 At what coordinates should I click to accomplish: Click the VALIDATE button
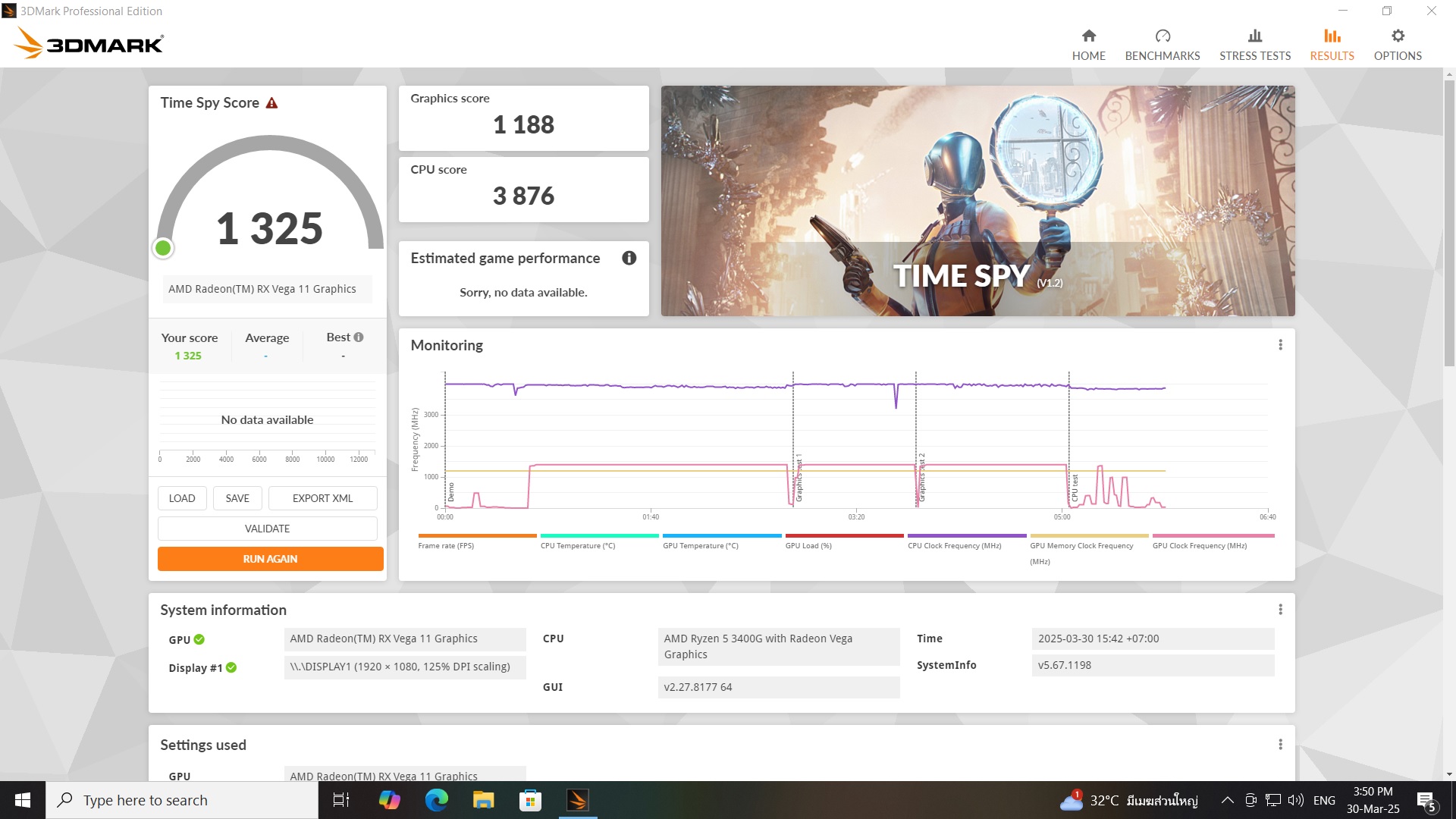[x=267, y=529]
